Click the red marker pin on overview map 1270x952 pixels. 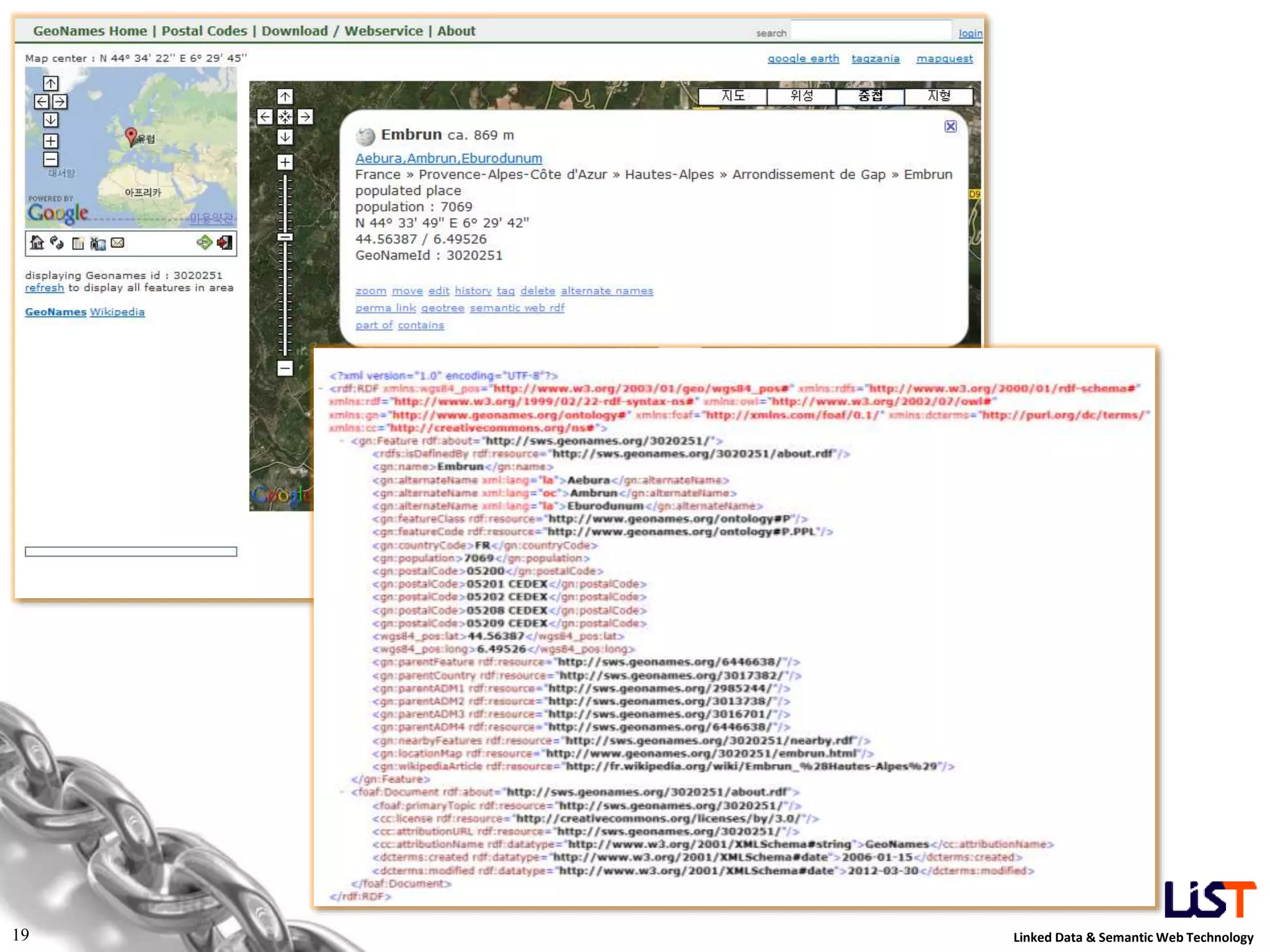coord(130,136)
